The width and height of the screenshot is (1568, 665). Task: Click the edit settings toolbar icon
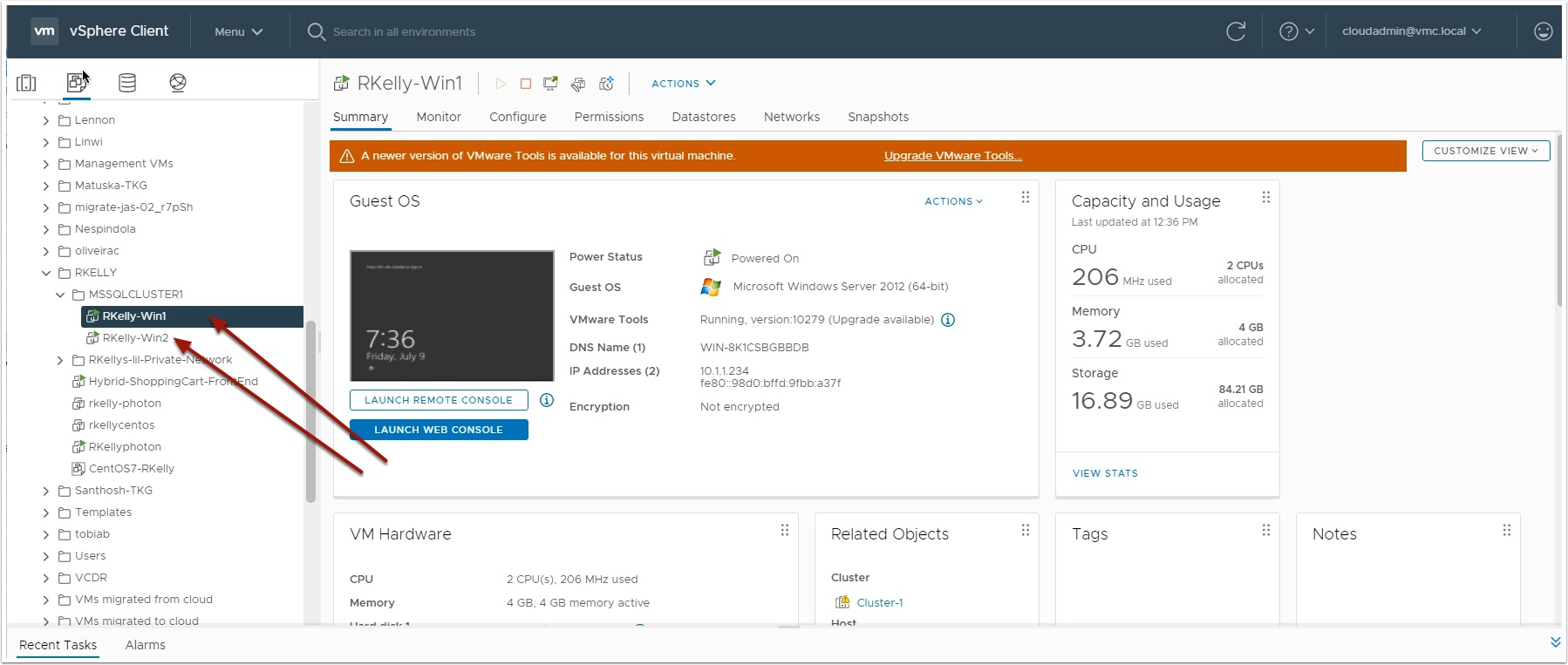(x=578, y=84)
